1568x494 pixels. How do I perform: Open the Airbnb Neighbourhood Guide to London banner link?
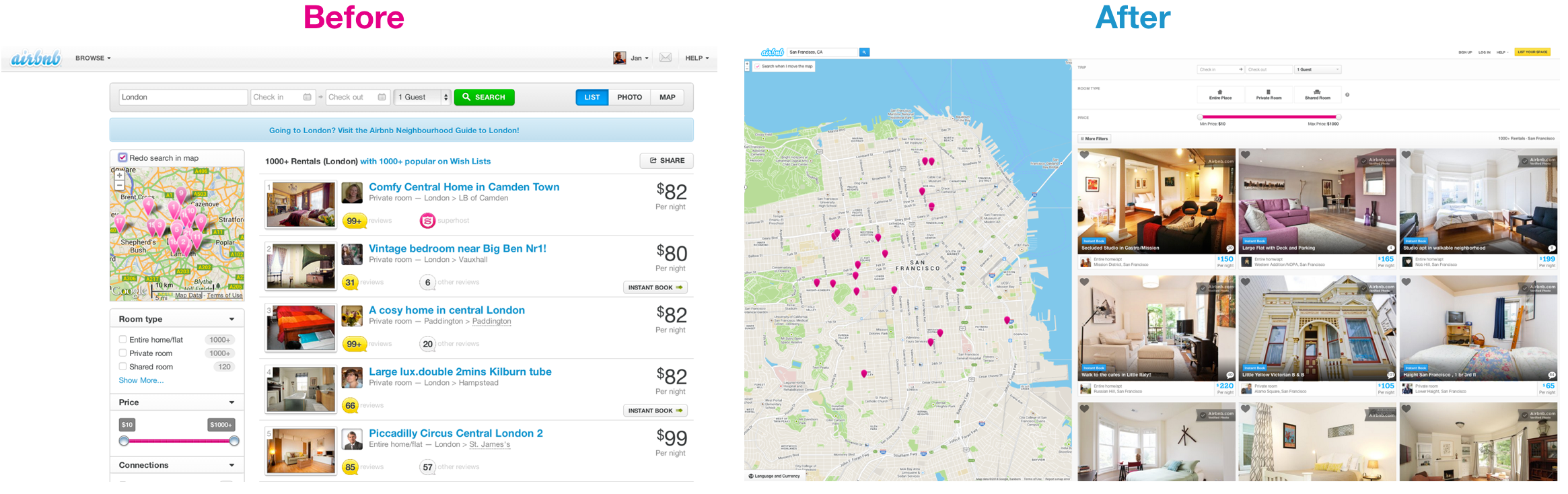(394, 131)
